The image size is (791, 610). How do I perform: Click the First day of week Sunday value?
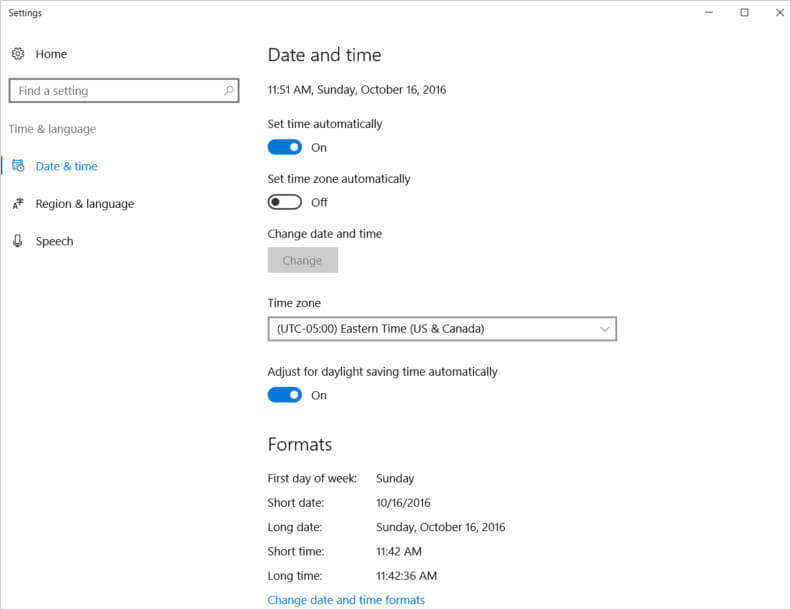coord(395,478)
